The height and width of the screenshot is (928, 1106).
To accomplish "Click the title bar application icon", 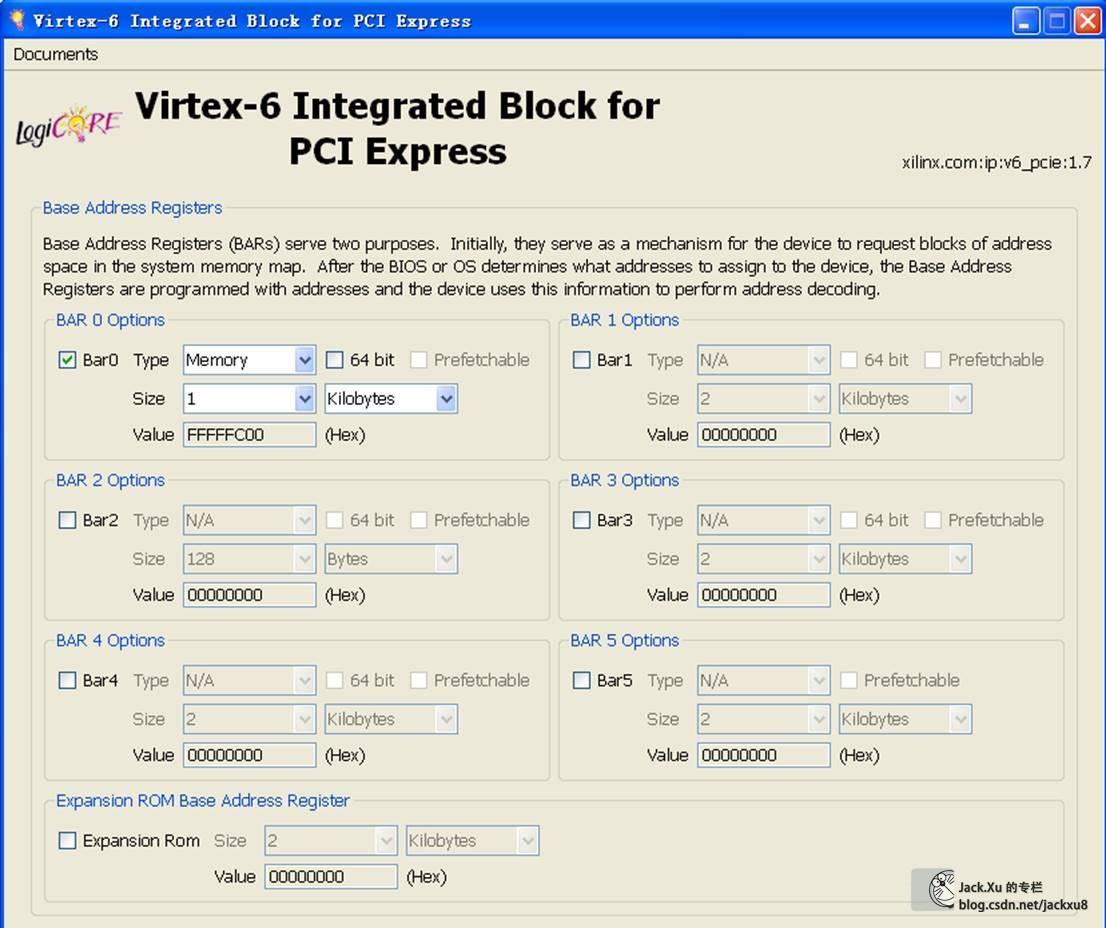I will click(17, 20).
